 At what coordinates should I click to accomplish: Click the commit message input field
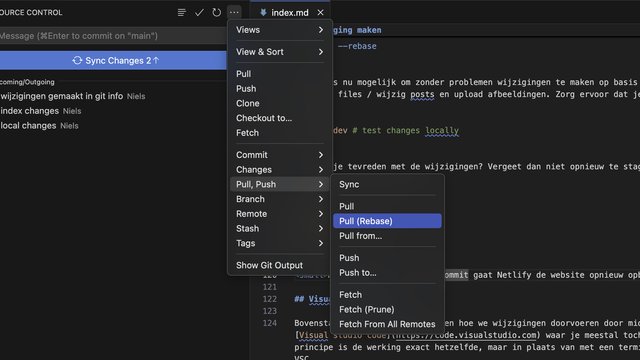pyautogui.click(x=113, y=36)
